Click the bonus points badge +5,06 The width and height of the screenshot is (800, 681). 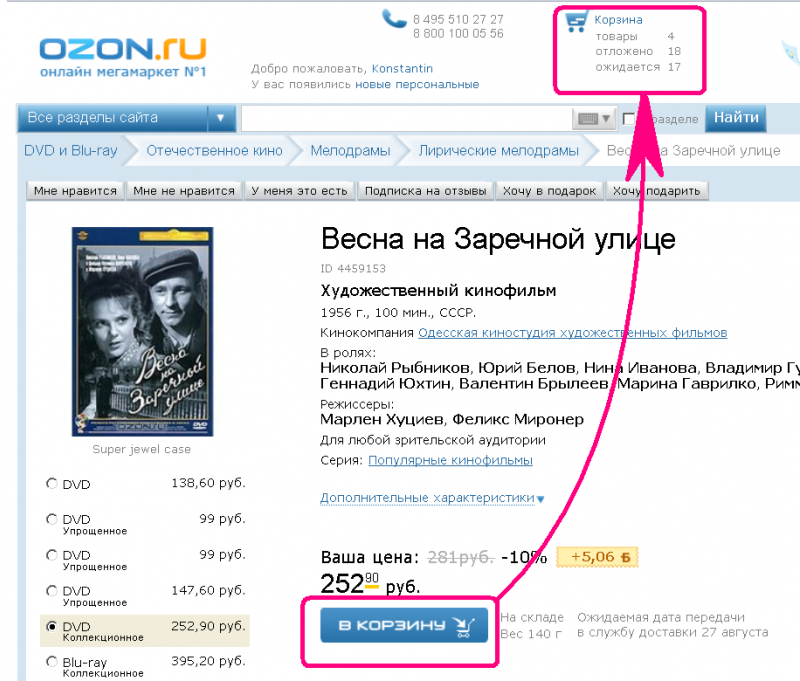[597, 557]
